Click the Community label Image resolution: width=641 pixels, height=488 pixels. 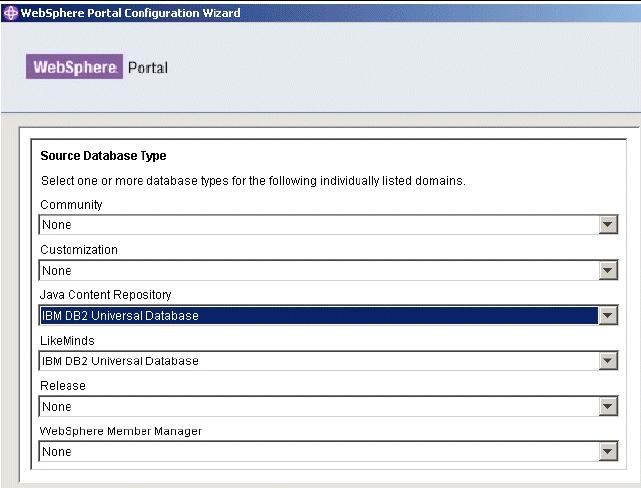coord(71,204)
